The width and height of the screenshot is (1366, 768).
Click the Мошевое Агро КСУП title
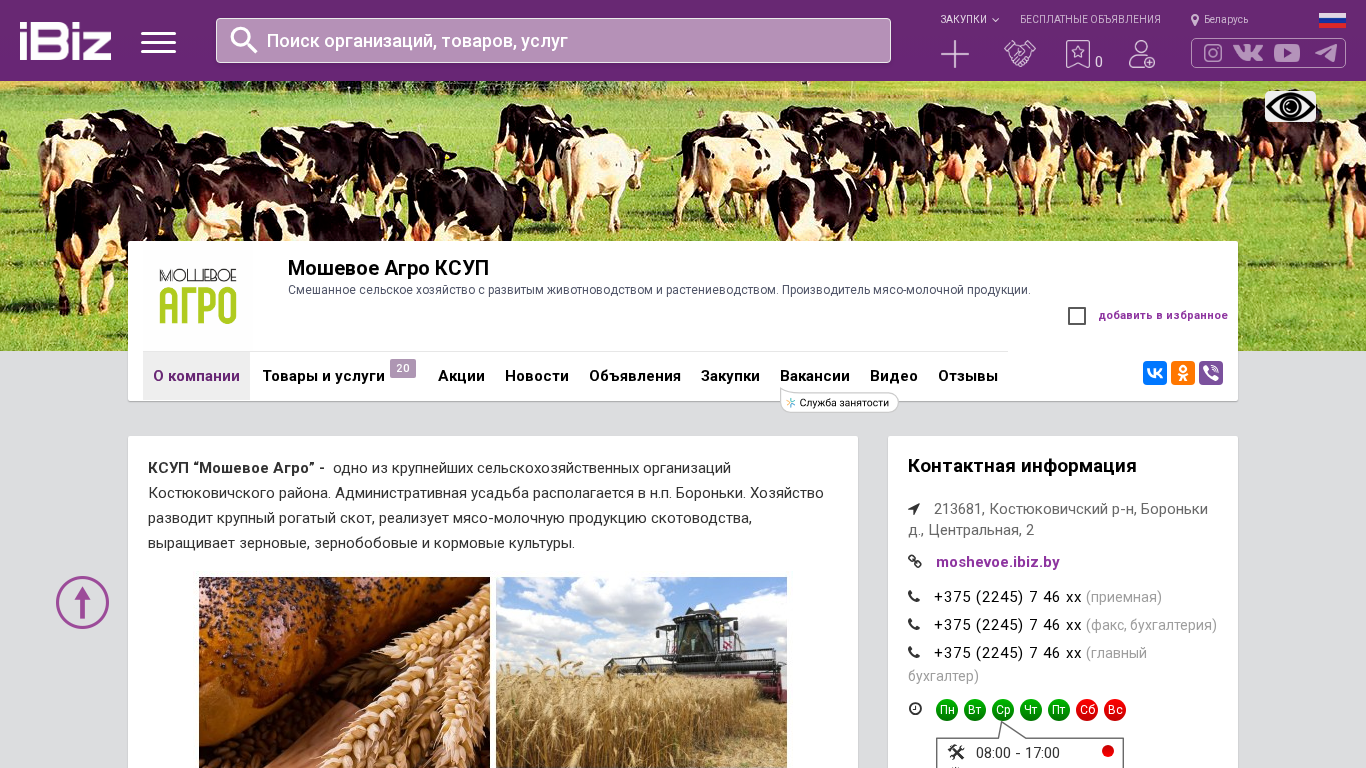pyautogui.click(x=388, y=268)
